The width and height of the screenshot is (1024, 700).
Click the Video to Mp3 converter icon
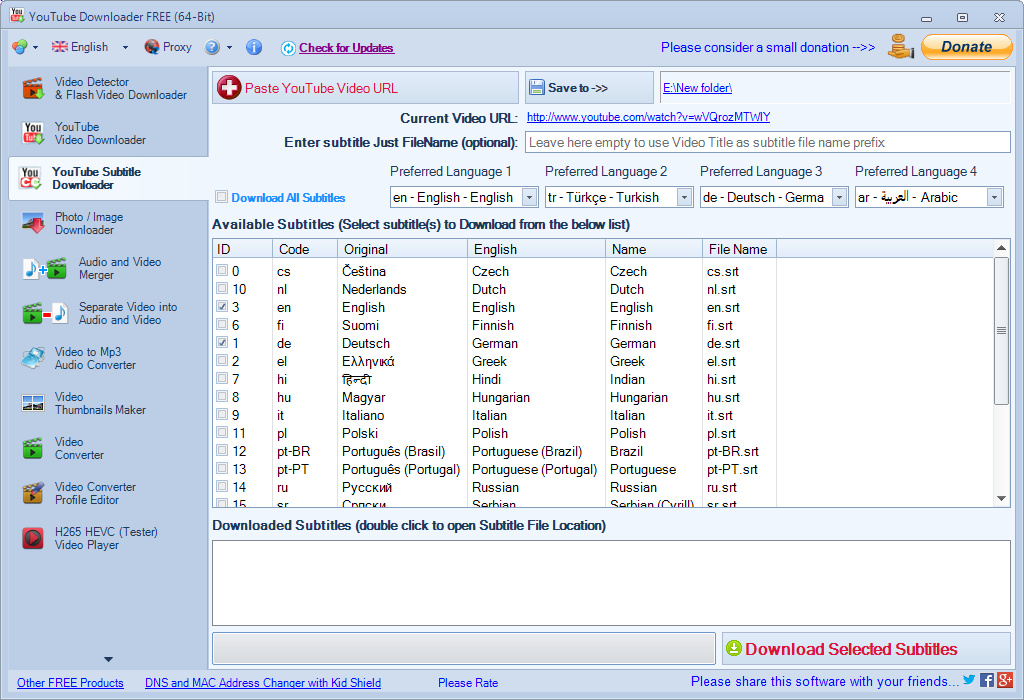[x=33, y=358]
